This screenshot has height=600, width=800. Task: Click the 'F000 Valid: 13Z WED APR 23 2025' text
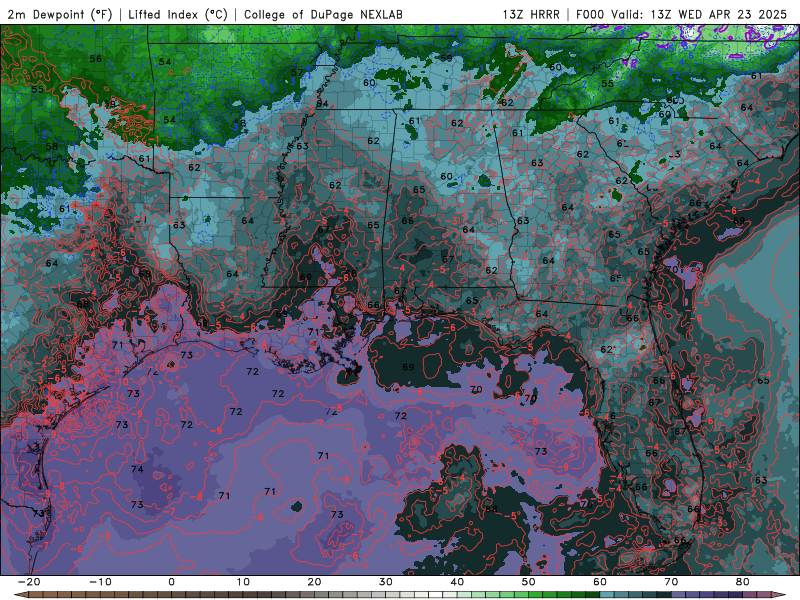pos(682,14)
